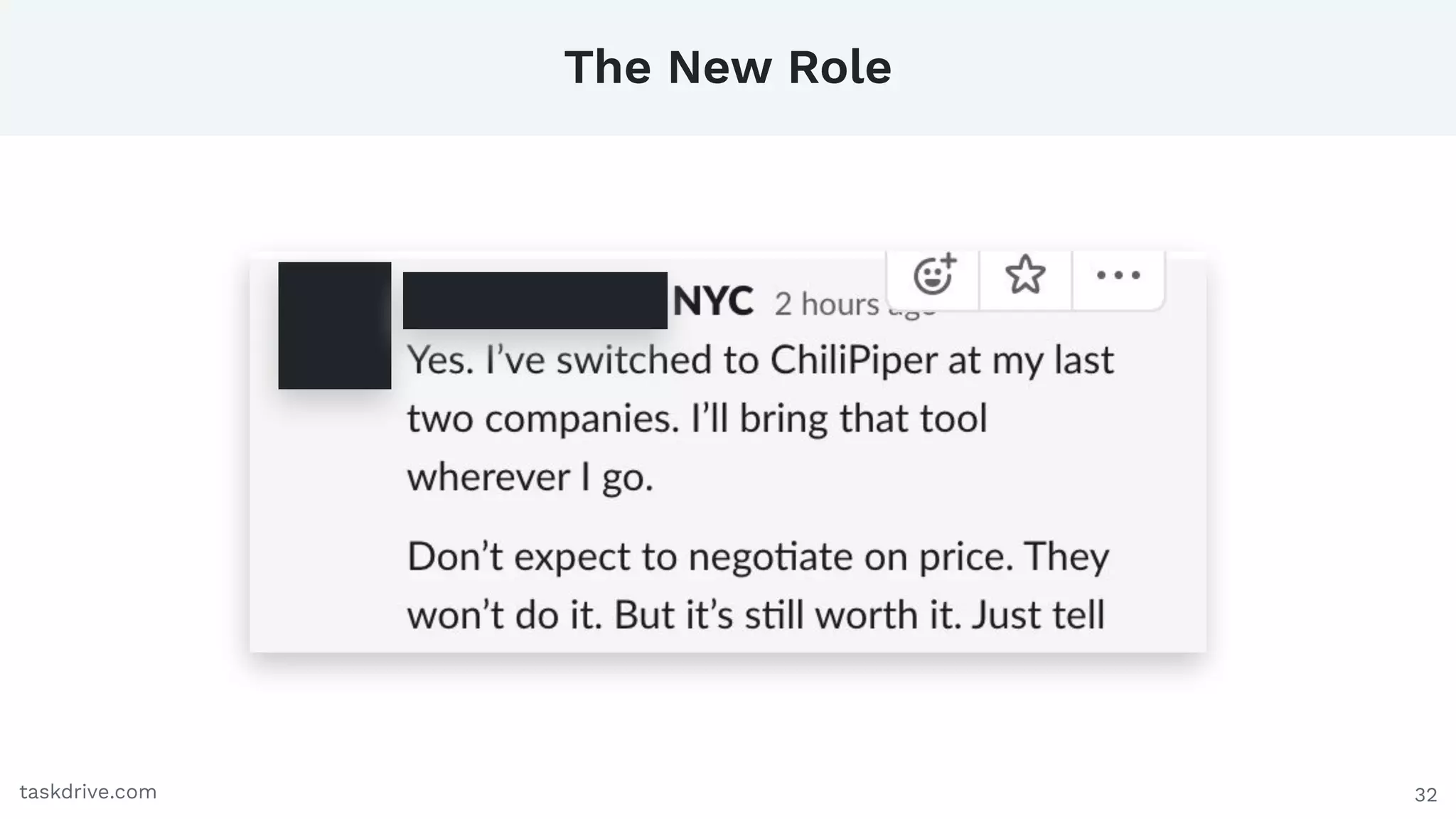1456x819 pixels.
Task: Click the word 'Yes.' starting the message
Action: point(440,360)
